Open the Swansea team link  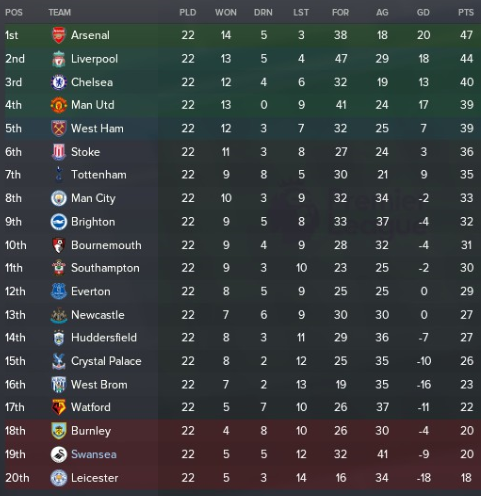pos(94,454)
